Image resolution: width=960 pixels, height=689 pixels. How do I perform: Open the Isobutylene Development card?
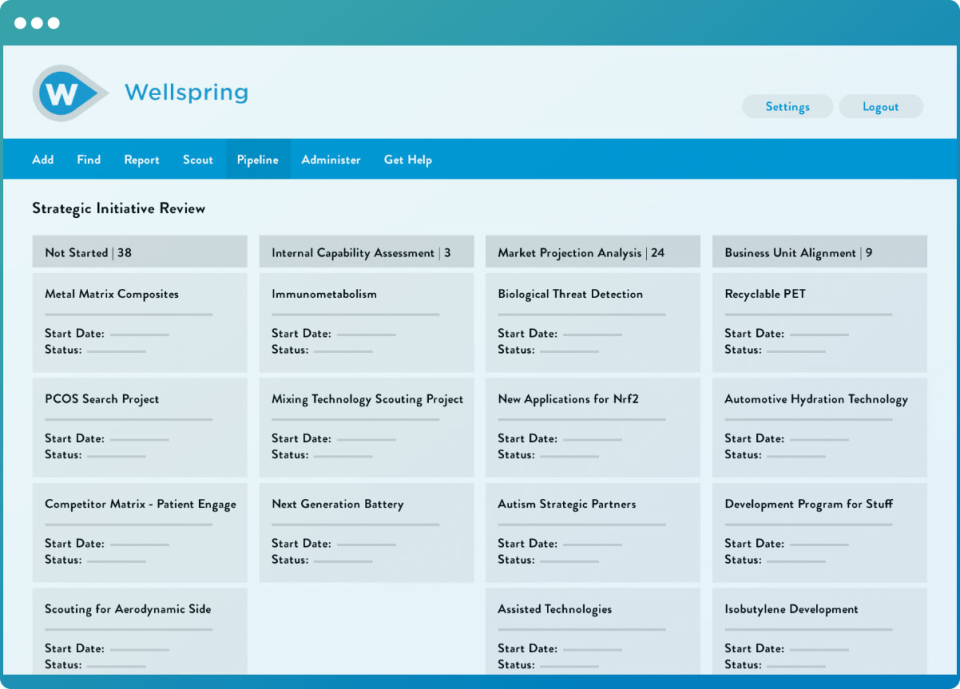click(818, 631)
